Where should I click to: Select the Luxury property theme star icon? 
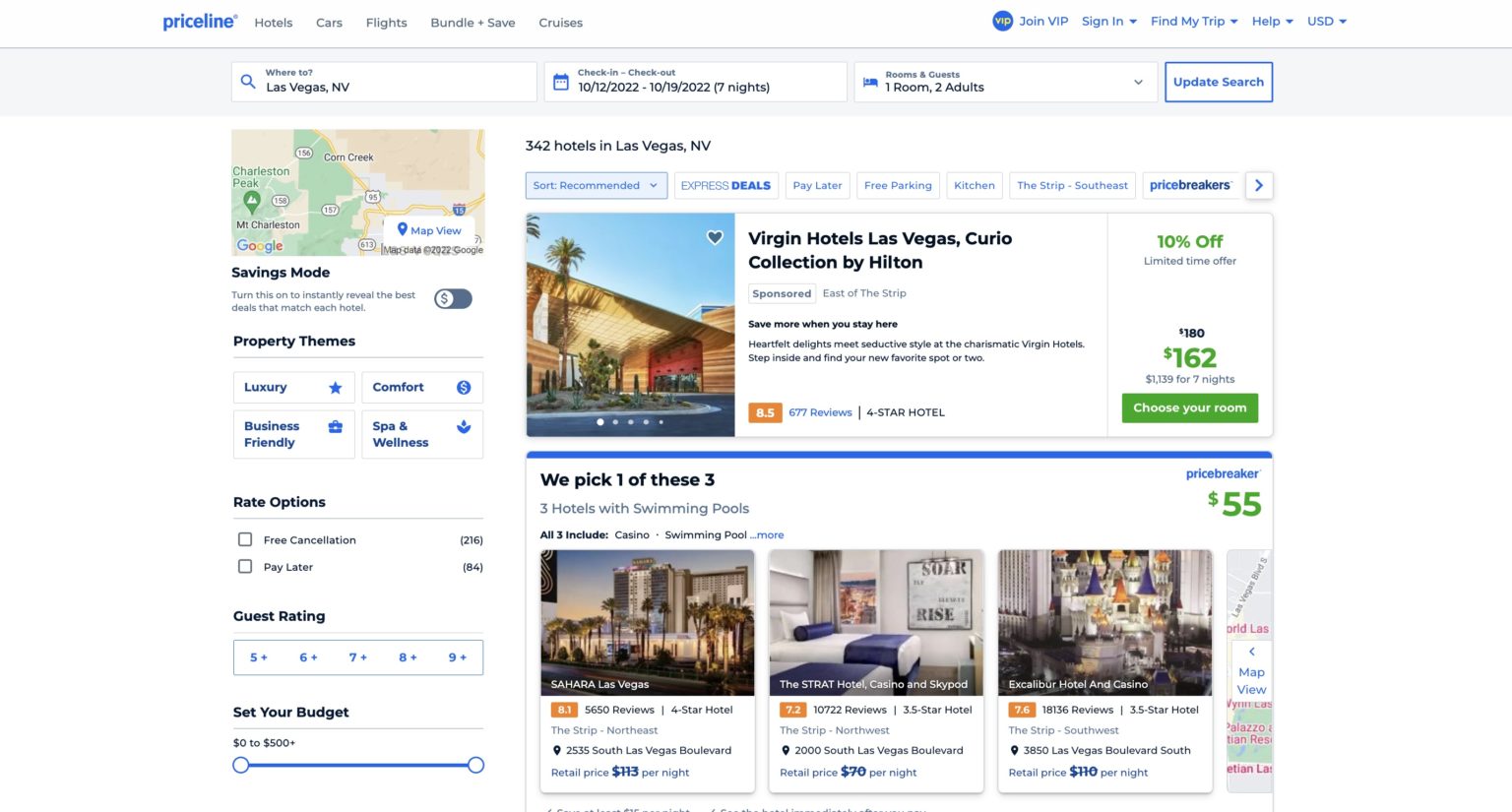tap(335, 387)
